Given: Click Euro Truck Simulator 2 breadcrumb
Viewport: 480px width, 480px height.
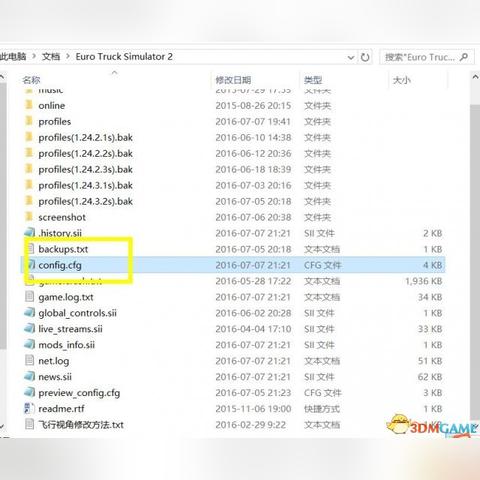Looking at the screenshot, I should [x=124, y=56].
